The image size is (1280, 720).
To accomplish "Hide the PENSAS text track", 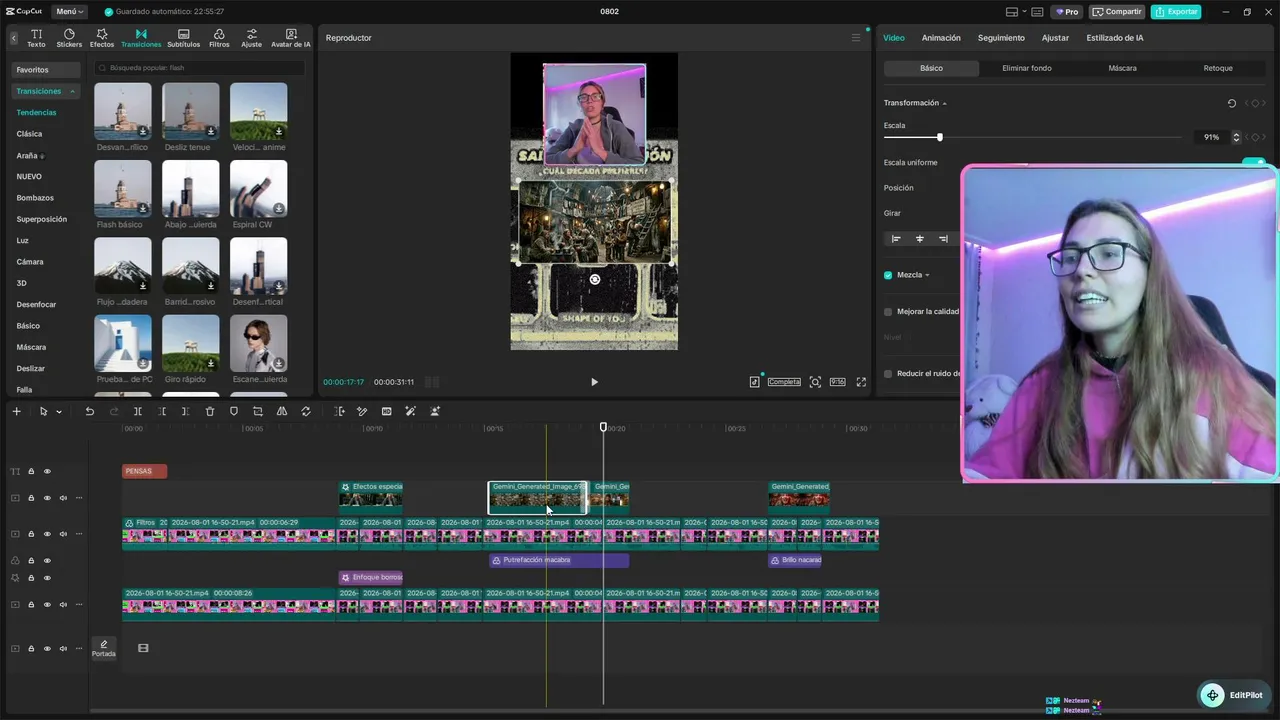I will tap(47, 471).
